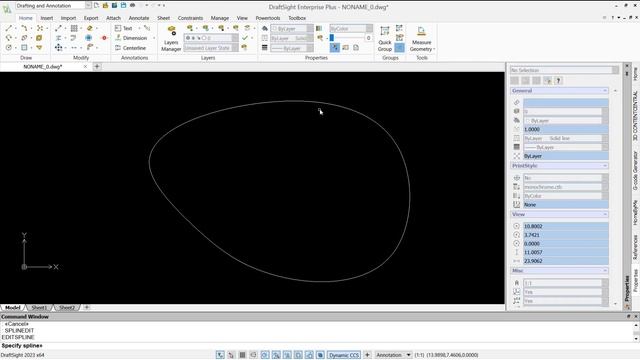Open the ByLayer line color dropdown

(292, 29)
